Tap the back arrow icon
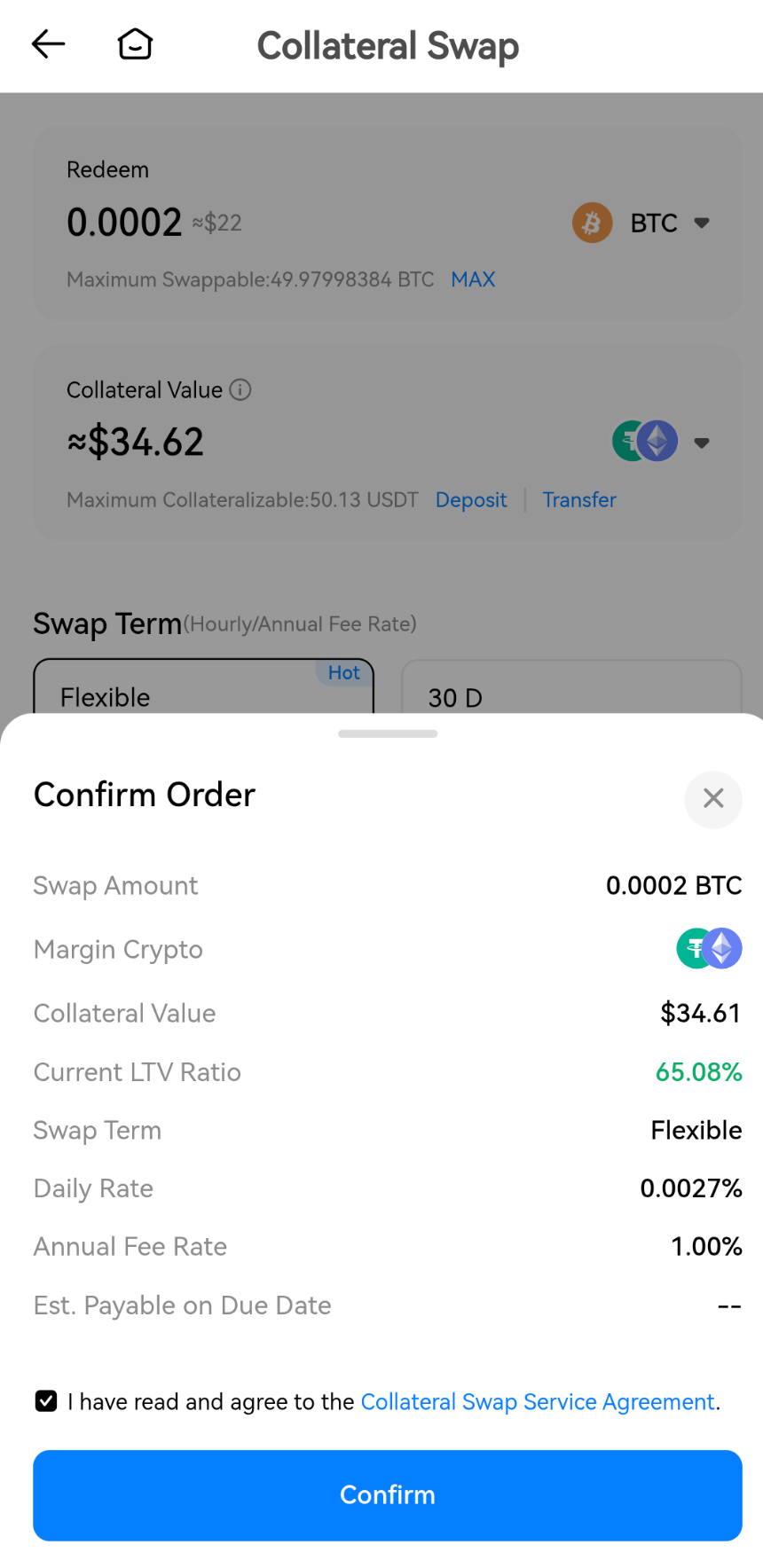The image size is (763, 1568). [48, 43]
